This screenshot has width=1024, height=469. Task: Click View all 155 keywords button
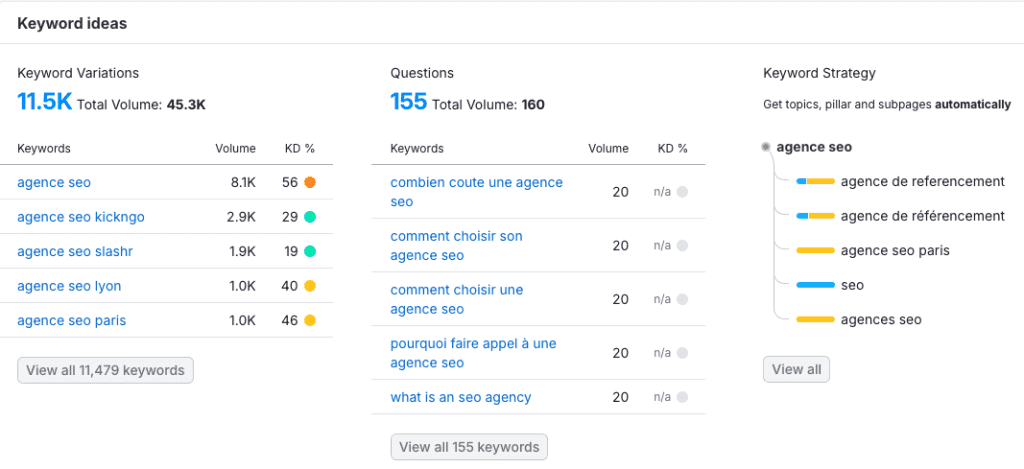pyautogui.click(x=469, y=447)
